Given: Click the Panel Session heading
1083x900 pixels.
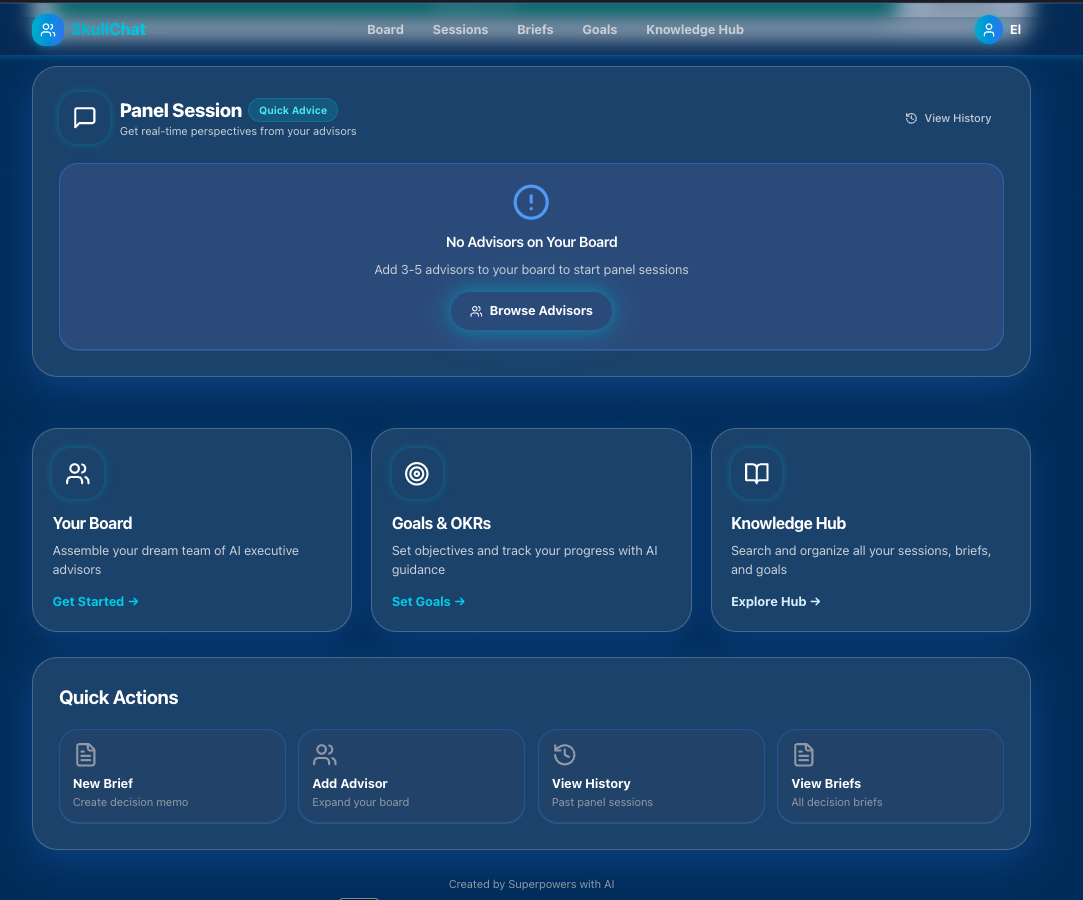Looking at the screenshot, I should coord(181,111).
